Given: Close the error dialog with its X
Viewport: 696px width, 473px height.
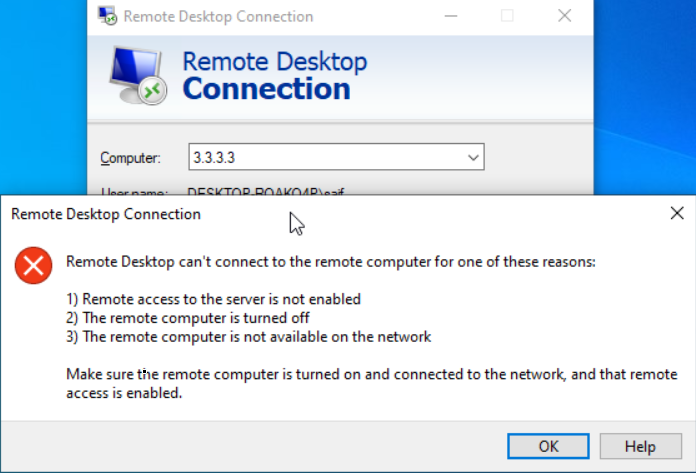Looking at the screenshot, I should (x=677, y=213).
